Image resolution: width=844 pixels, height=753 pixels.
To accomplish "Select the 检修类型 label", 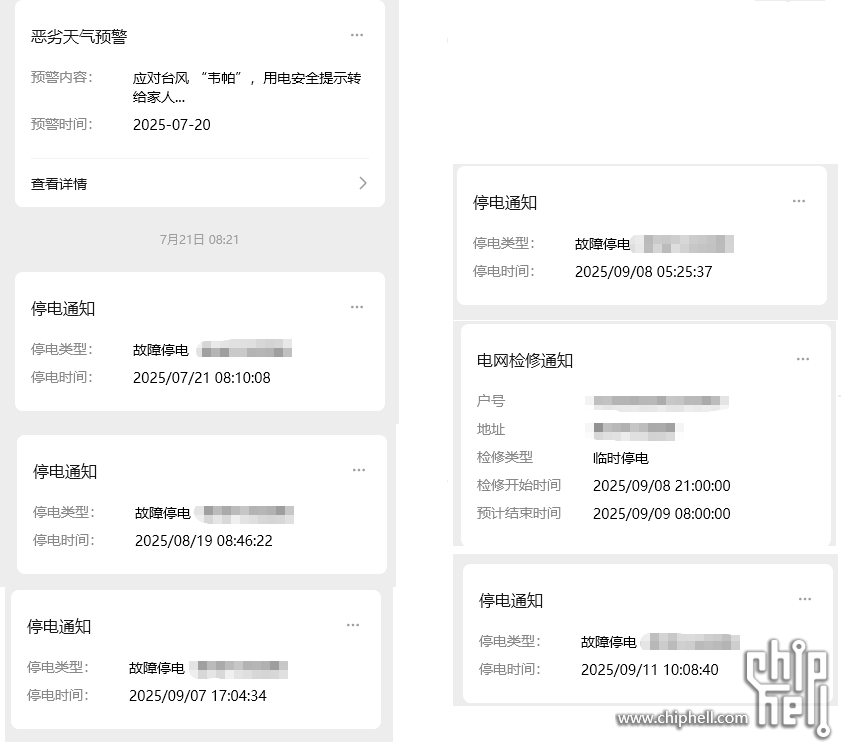I will [x=505, y=457].
